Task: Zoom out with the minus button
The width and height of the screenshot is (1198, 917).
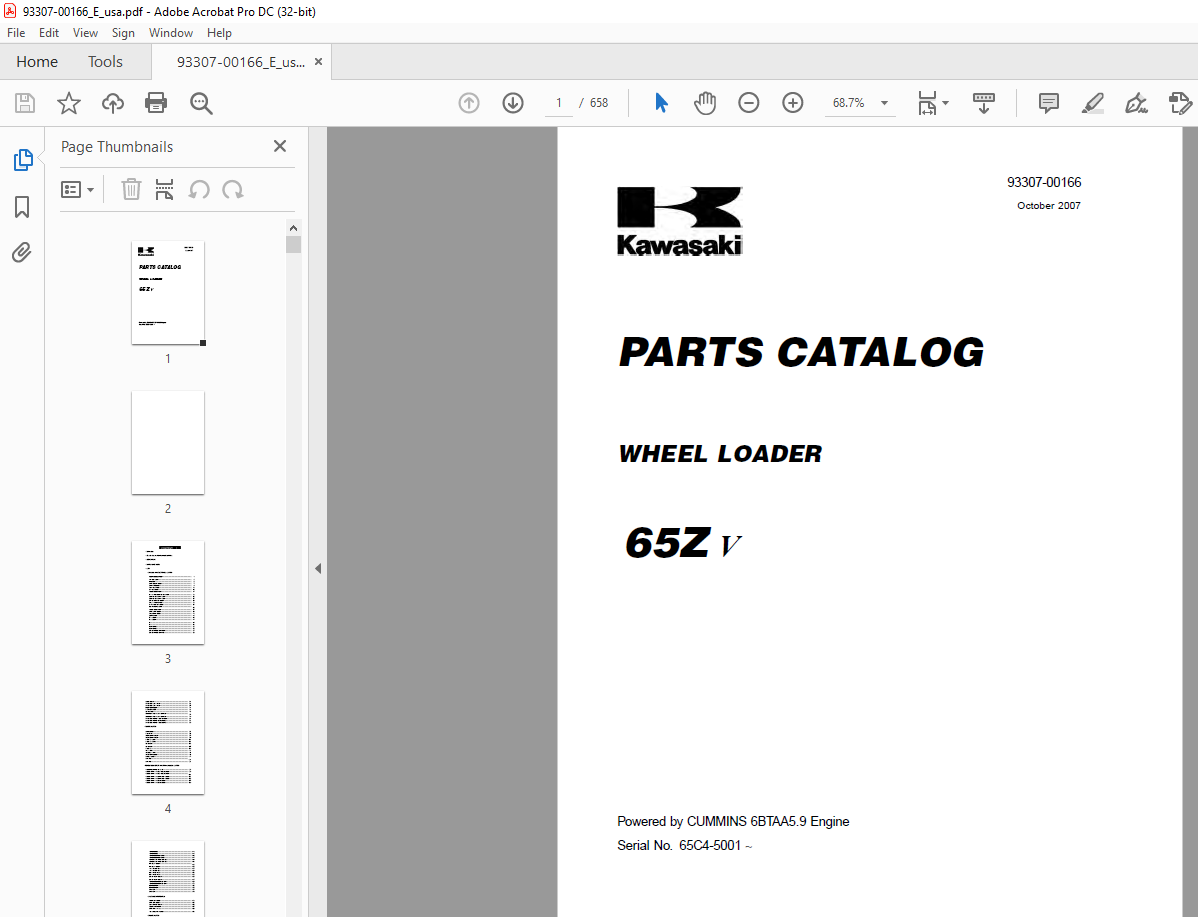Action: pyautogui.click(x=749, y=103)
